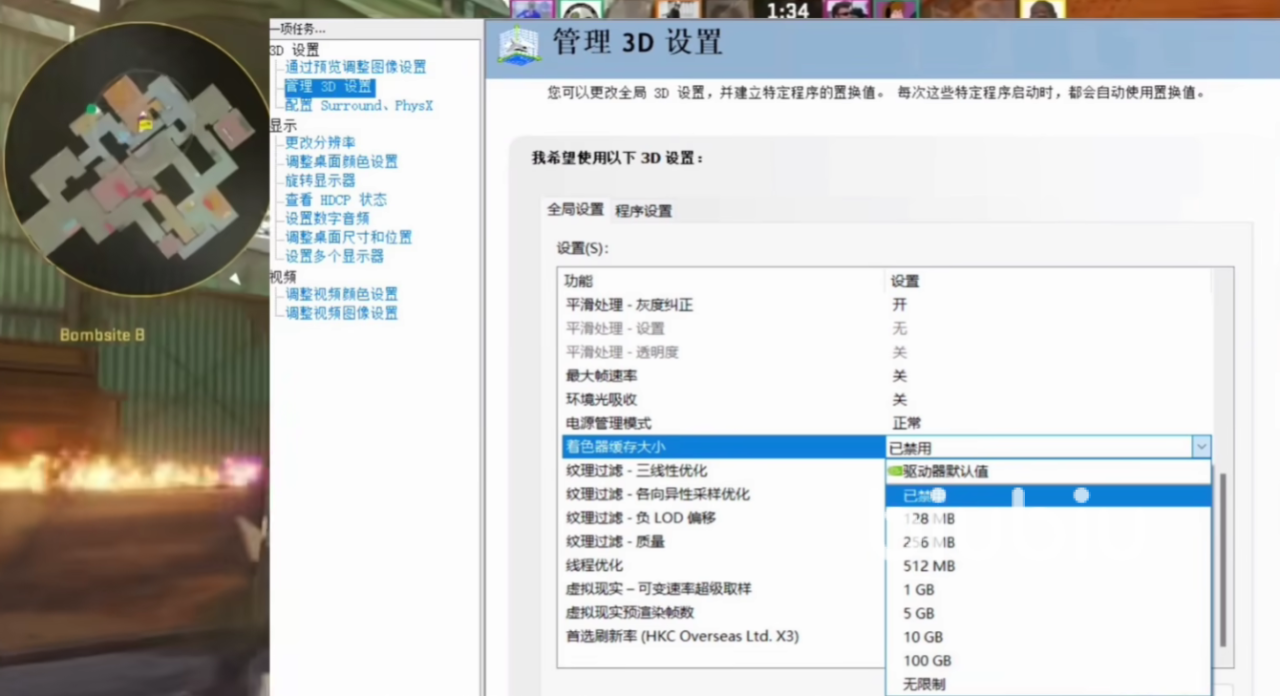Viewport: 1280px width, 696px height.
Task: Select the 线程优化 setting row
Action: (722, 566)
